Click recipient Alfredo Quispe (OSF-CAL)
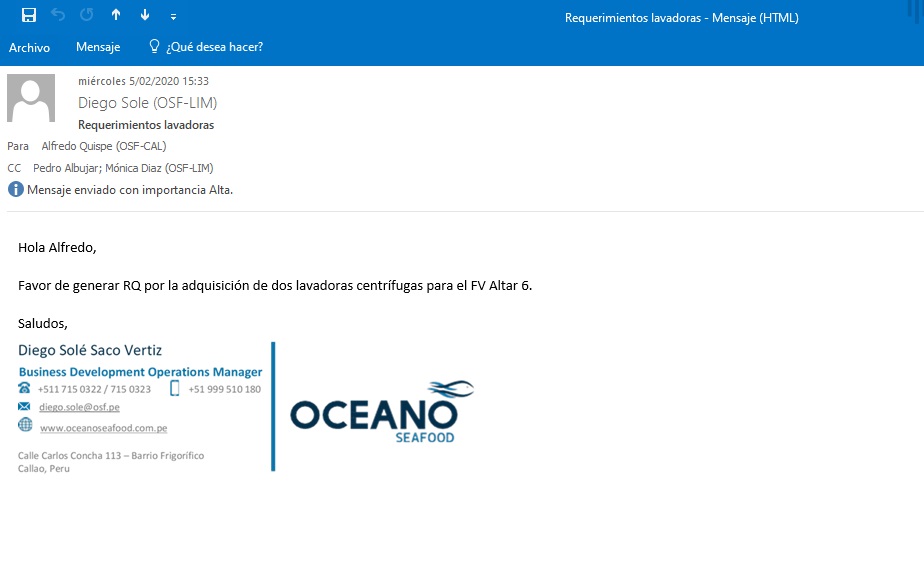924x564 pixels. point(104,146)
